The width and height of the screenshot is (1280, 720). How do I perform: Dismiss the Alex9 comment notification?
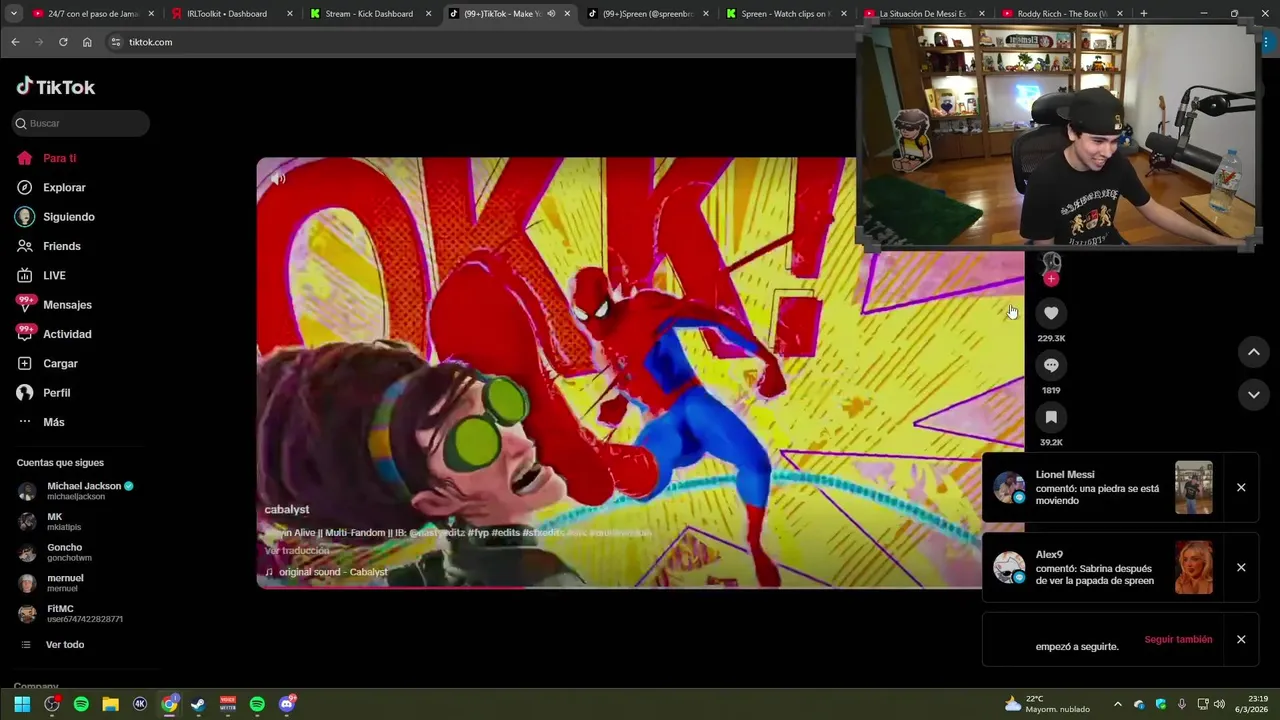click(1241, 568)
